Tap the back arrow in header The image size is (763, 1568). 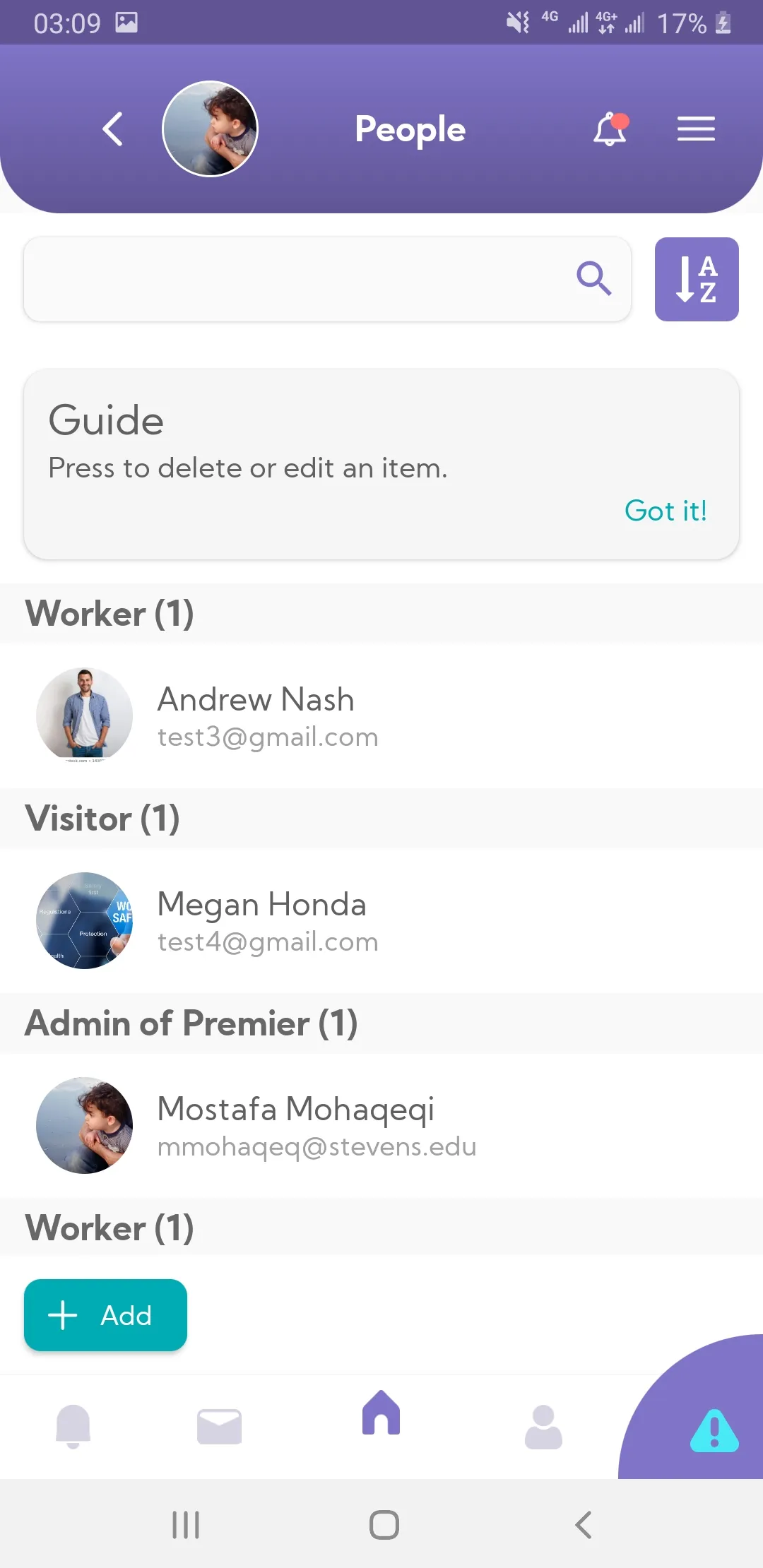tap(113, 129)
